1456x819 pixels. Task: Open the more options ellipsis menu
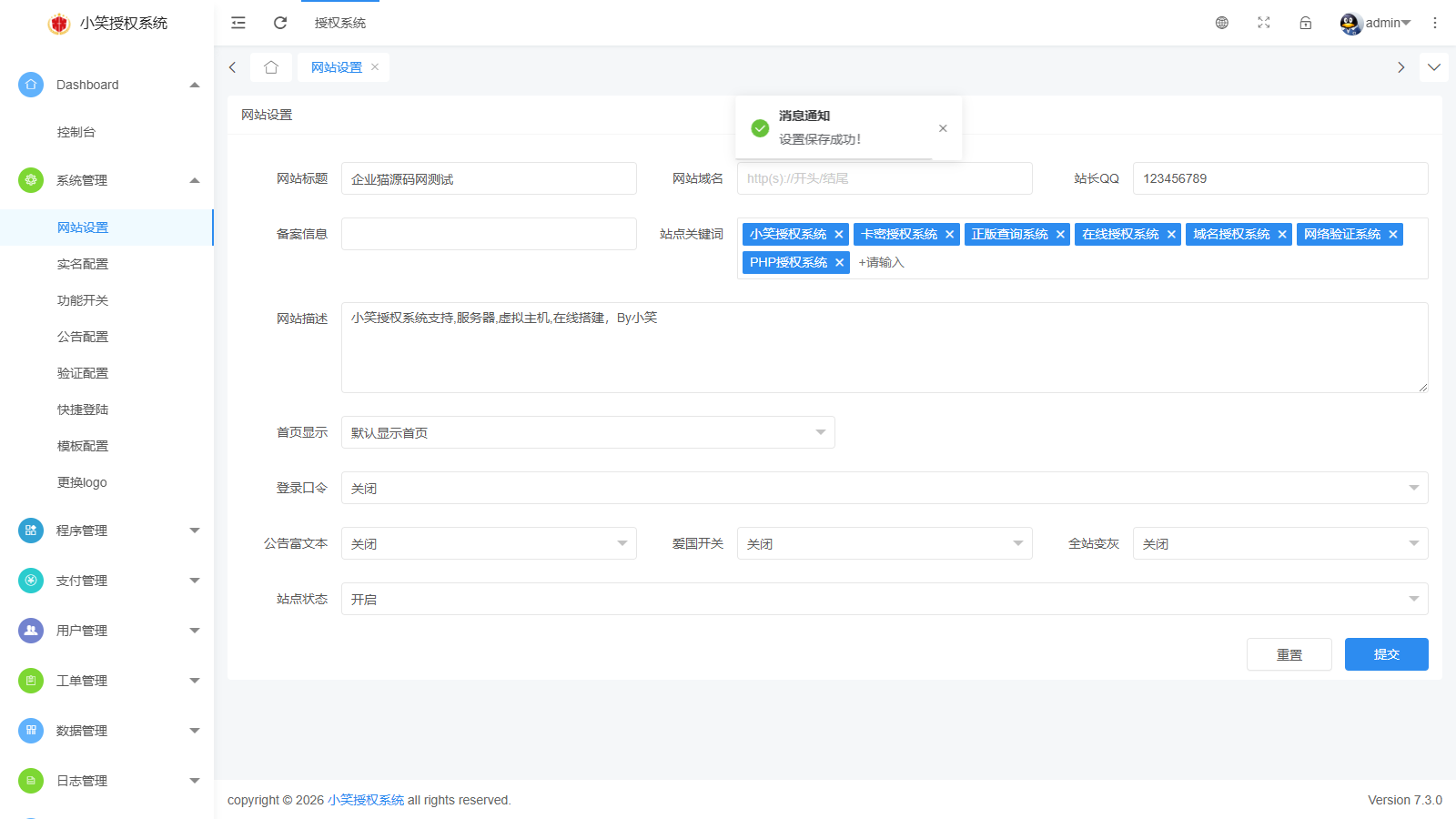[1435, 23]
